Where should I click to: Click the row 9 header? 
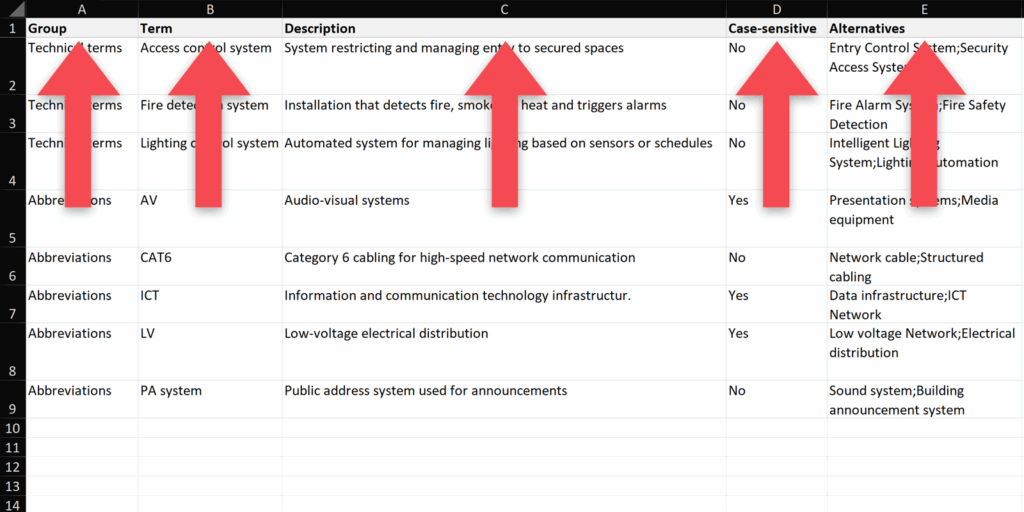12,399
